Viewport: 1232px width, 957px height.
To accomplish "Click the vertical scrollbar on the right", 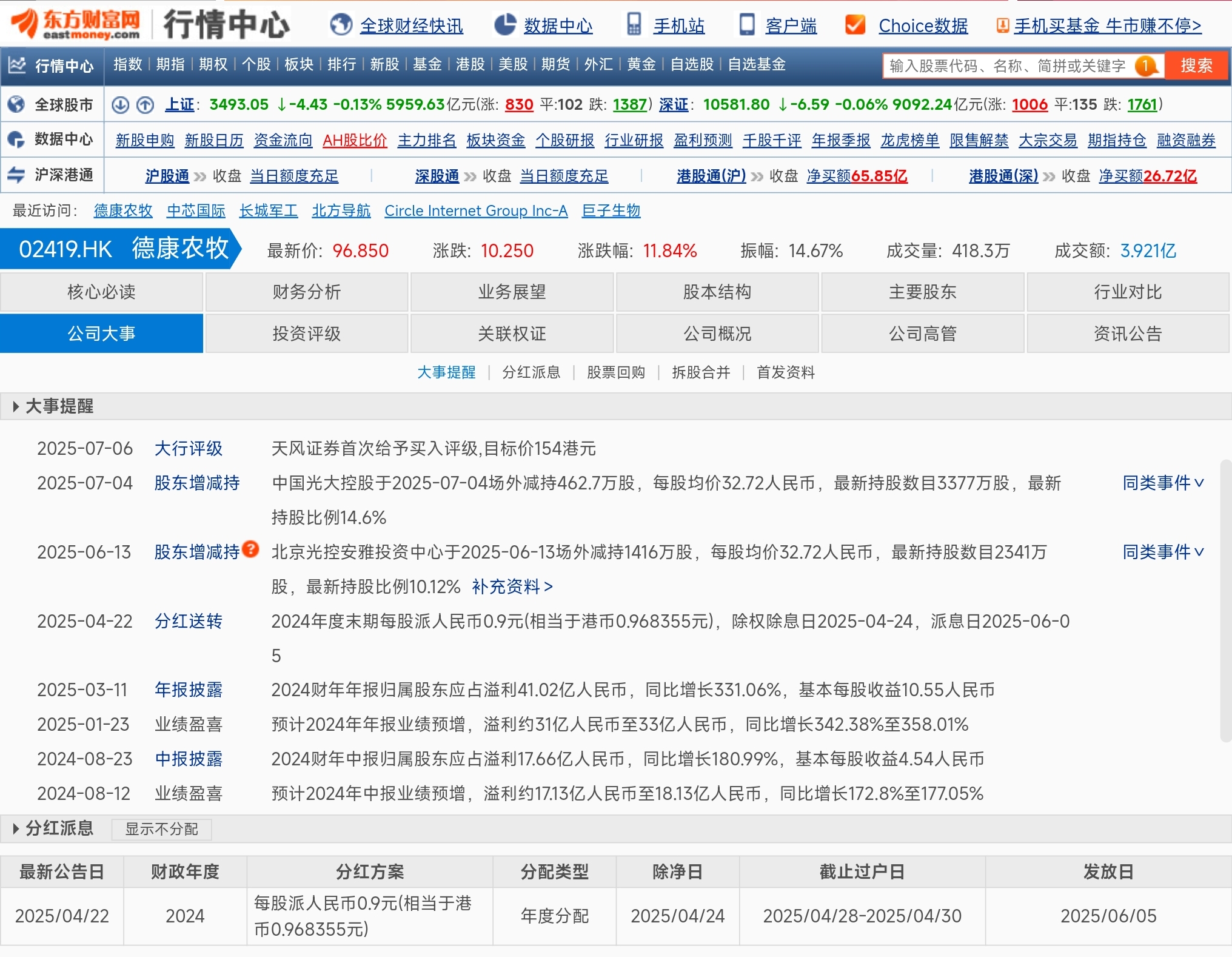I will 1225,600.
